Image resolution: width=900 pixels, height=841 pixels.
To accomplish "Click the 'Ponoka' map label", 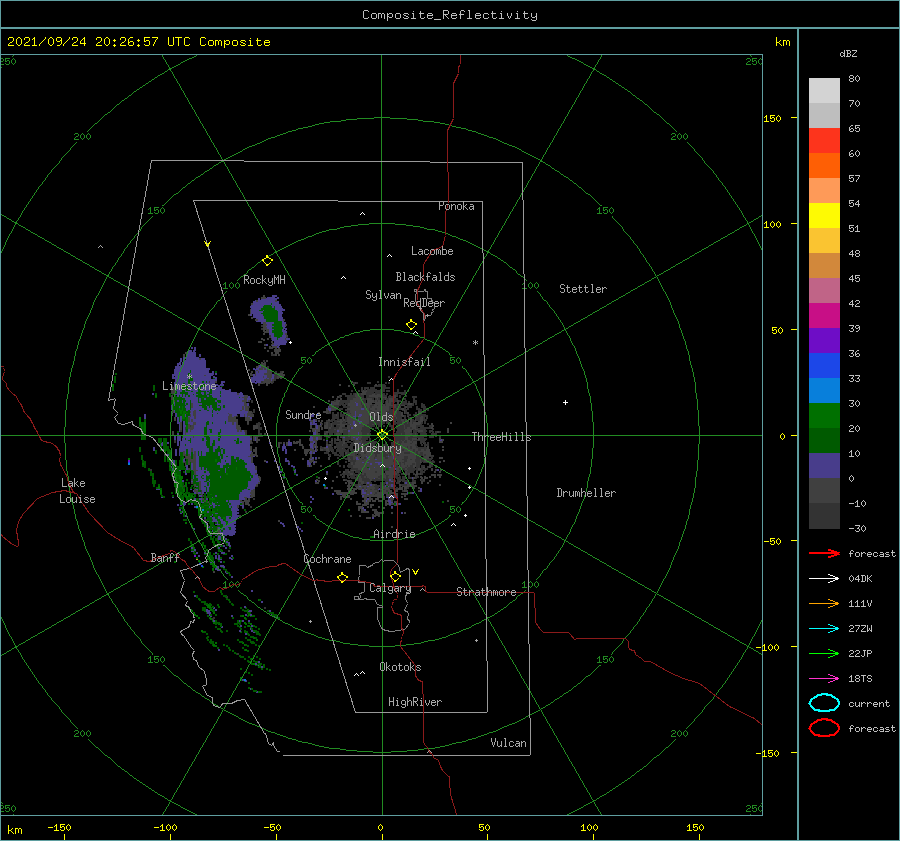I will [x=456, y=206].
